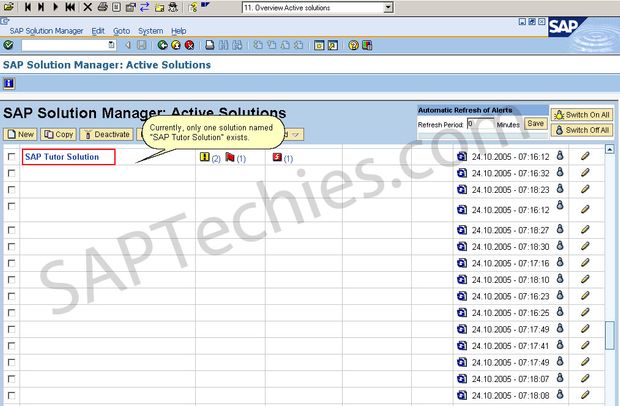Click timestamp '24.10.2005 - 07:18:08'

[510, 395]
